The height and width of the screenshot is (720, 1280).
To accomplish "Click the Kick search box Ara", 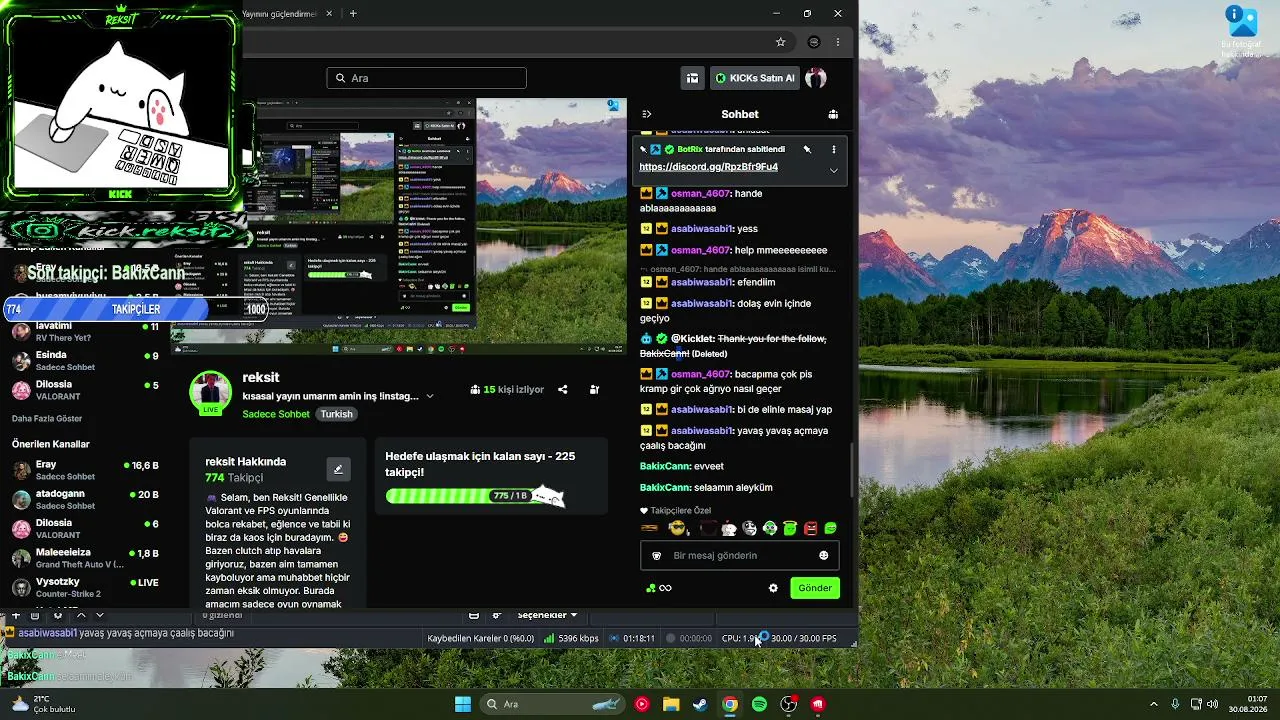I will click(426, 78).
